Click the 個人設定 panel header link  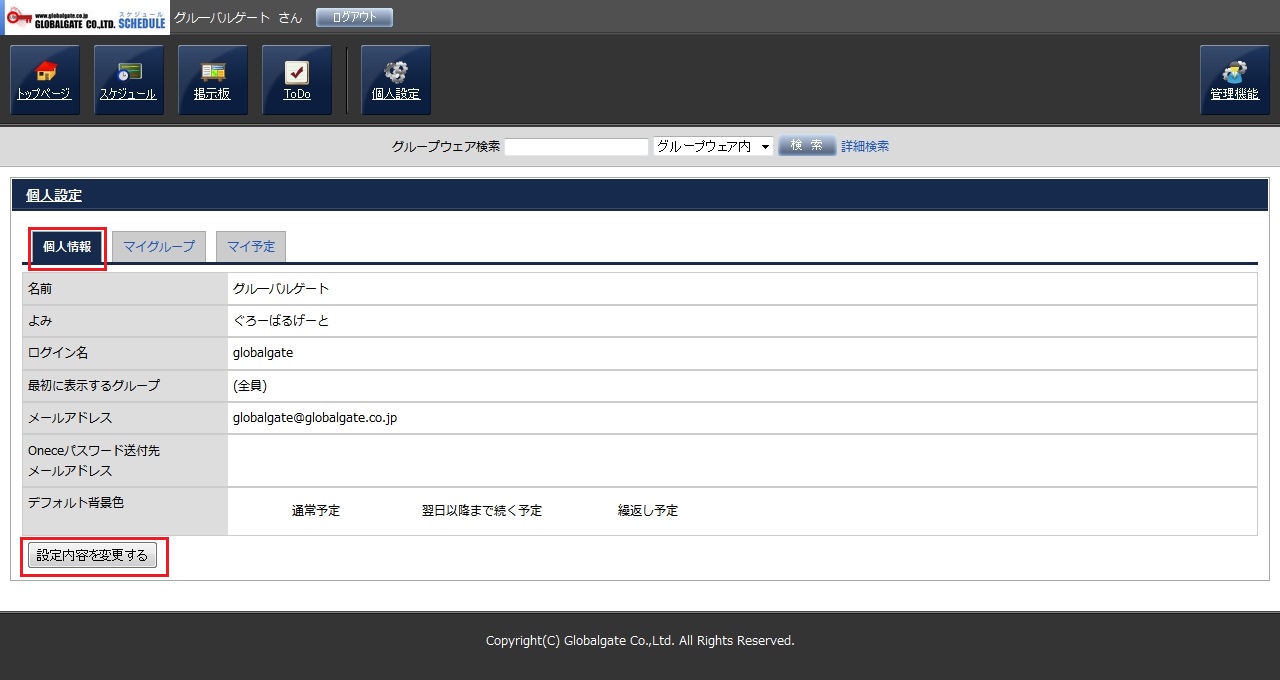(x=54, y=196)
